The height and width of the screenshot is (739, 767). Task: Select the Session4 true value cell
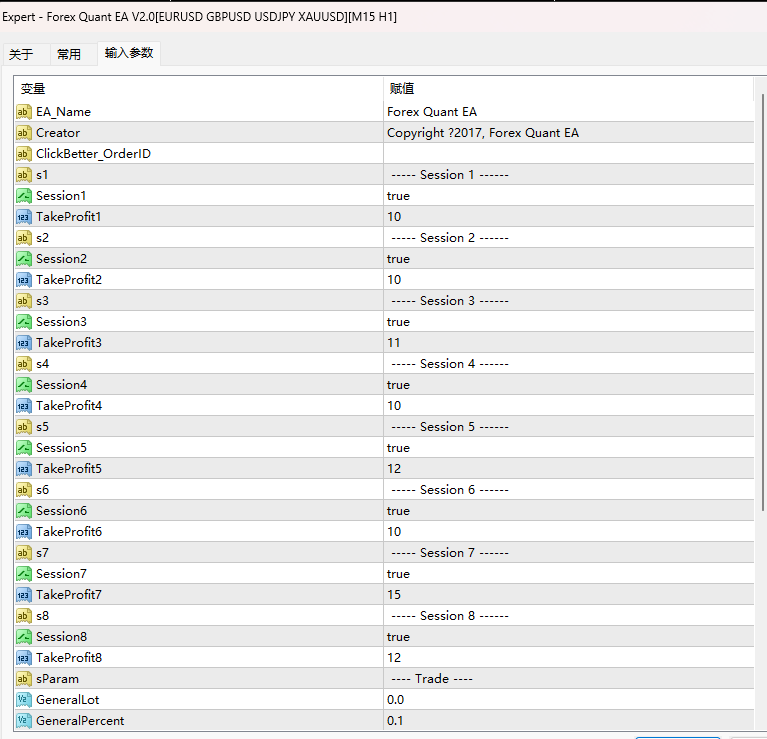568,385
